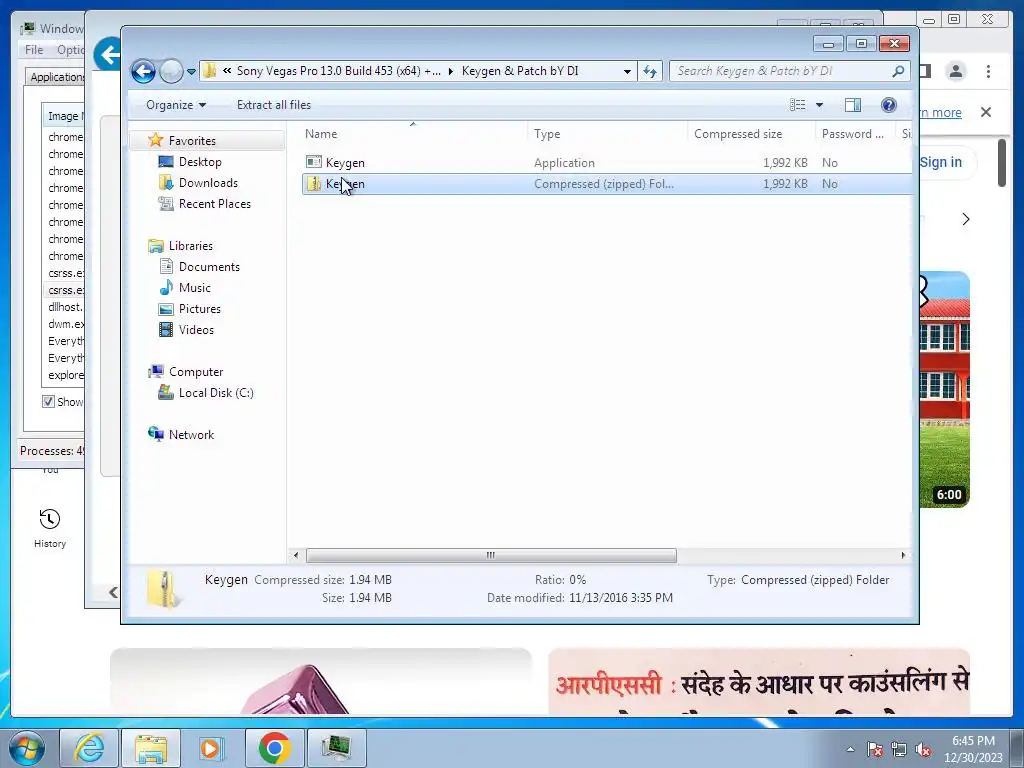This screenshot has width=1024, height=768.
Task: Select the Keygen Compressed (zipped) folder row
Action: click(606, 184)
